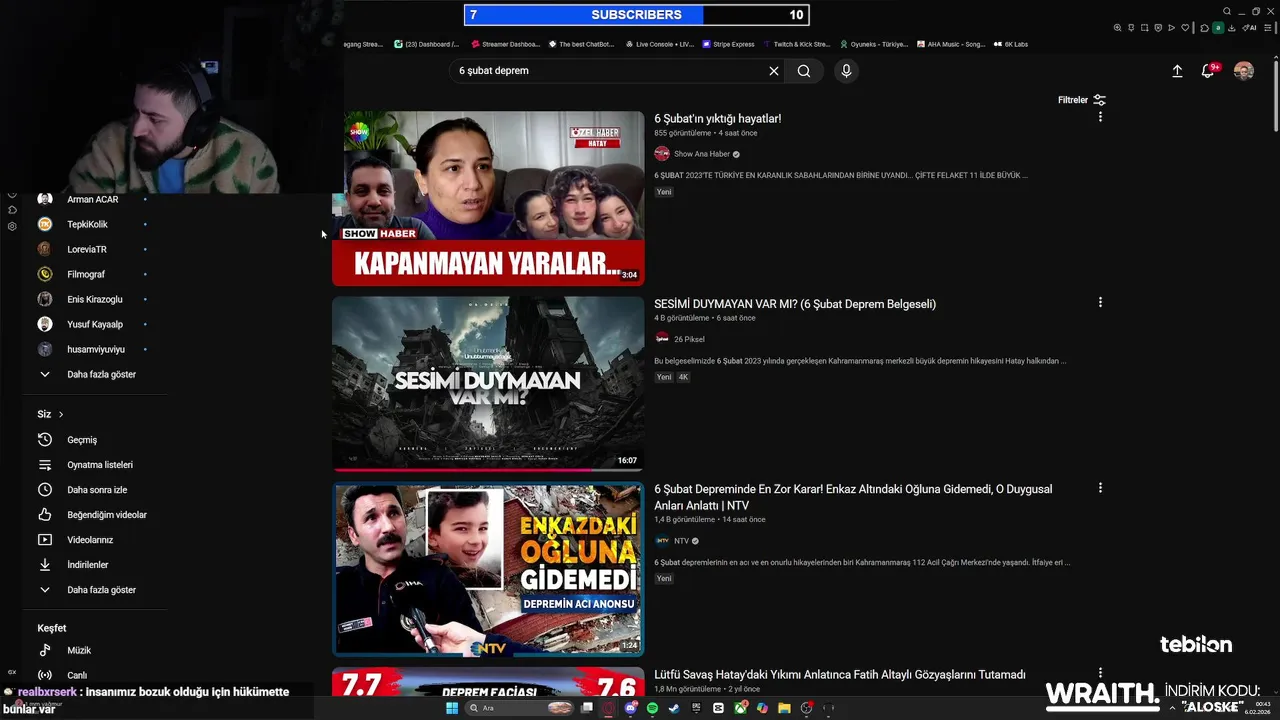1280x720 pixels.
Task: Open the Streamer Dashboard bookmark
Action: [x=505, y=44]
